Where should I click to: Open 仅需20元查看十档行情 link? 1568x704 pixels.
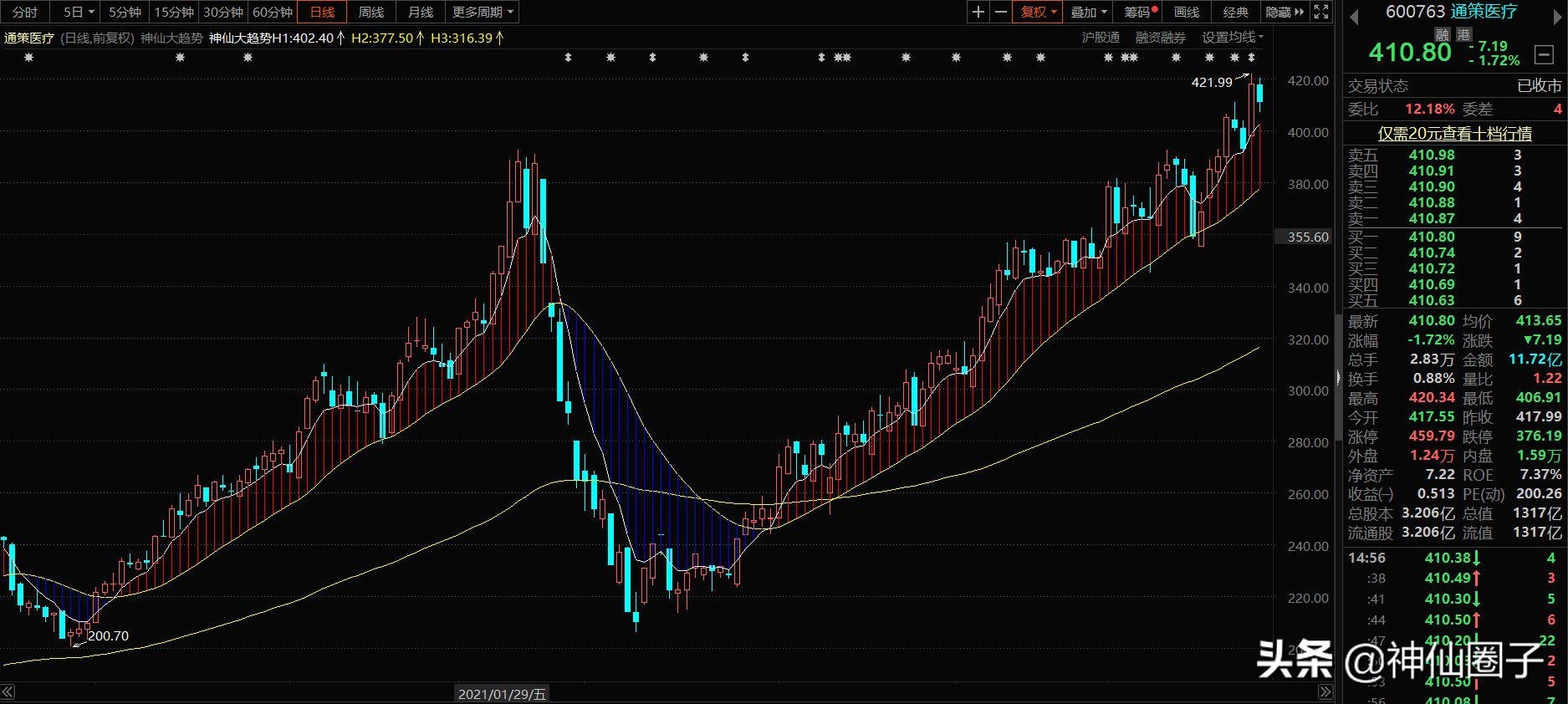tap(1454, 134)
